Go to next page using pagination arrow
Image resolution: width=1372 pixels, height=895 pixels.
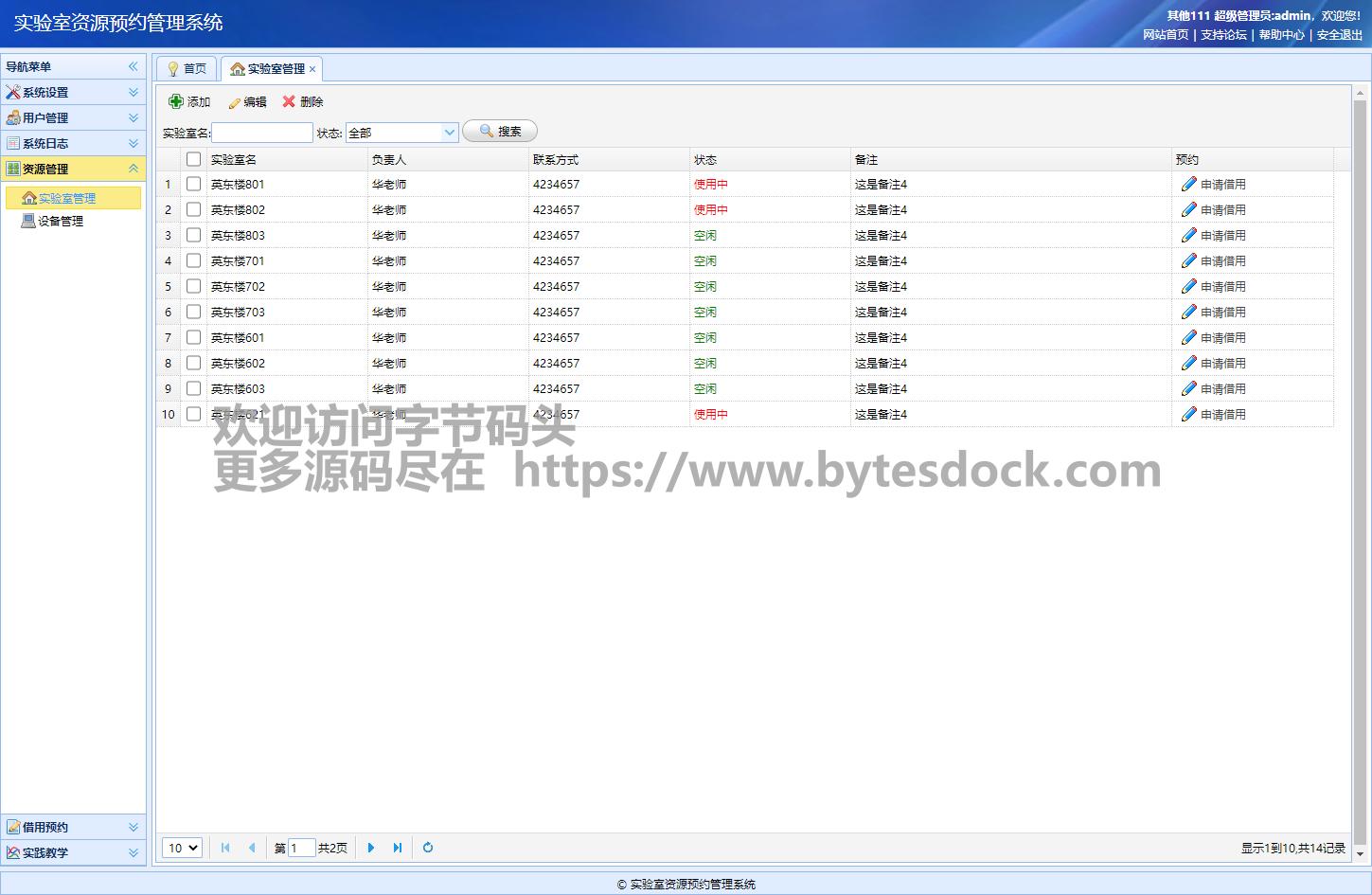(x=371, y=848)
